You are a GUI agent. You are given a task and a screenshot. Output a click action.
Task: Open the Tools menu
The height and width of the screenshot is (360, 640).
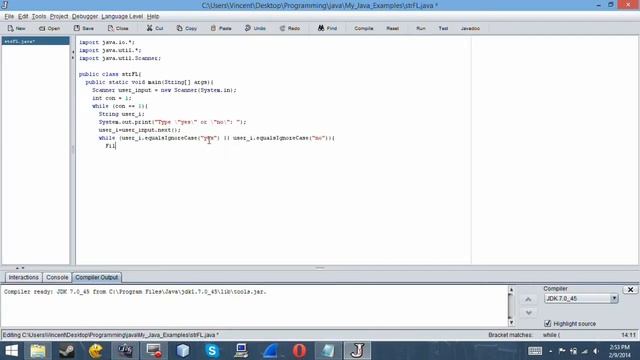(x=39, y=16)
